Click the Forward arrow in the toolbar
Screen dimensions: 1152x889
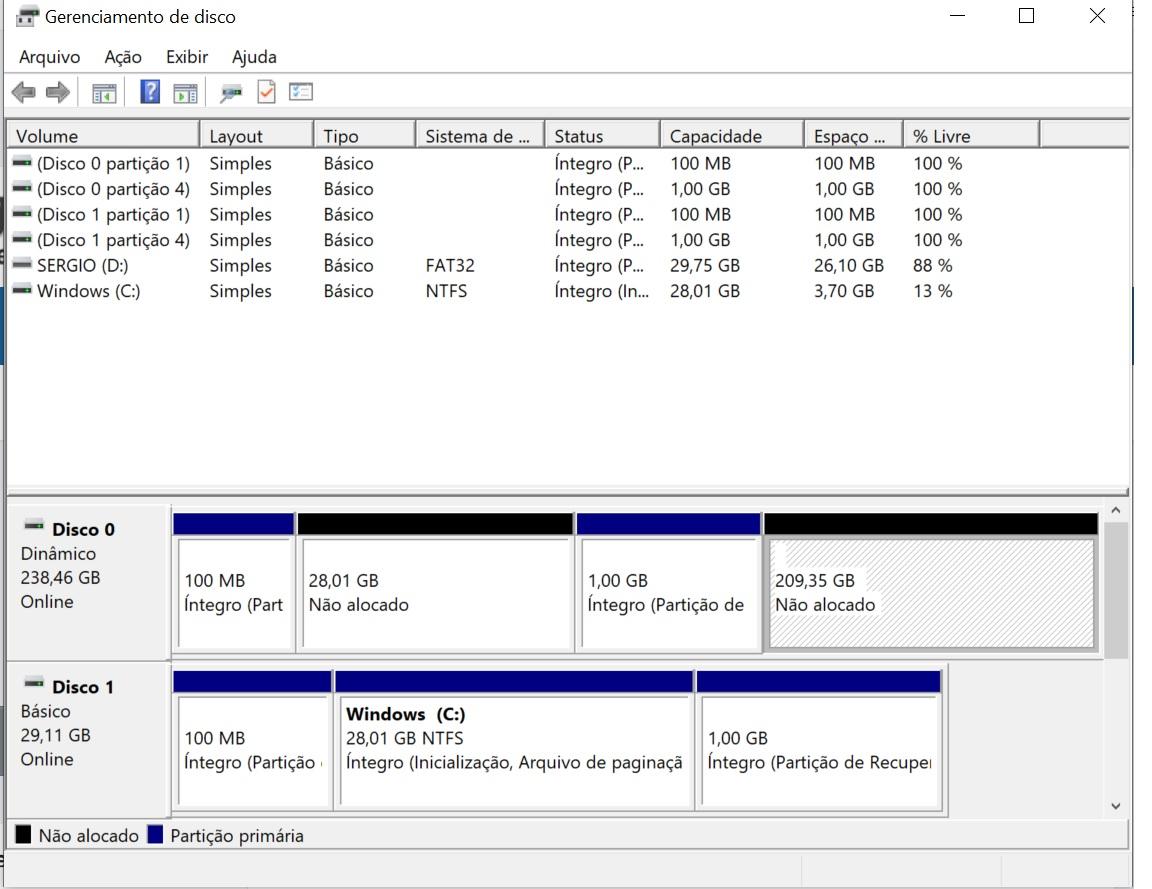(x=57, y=93)
